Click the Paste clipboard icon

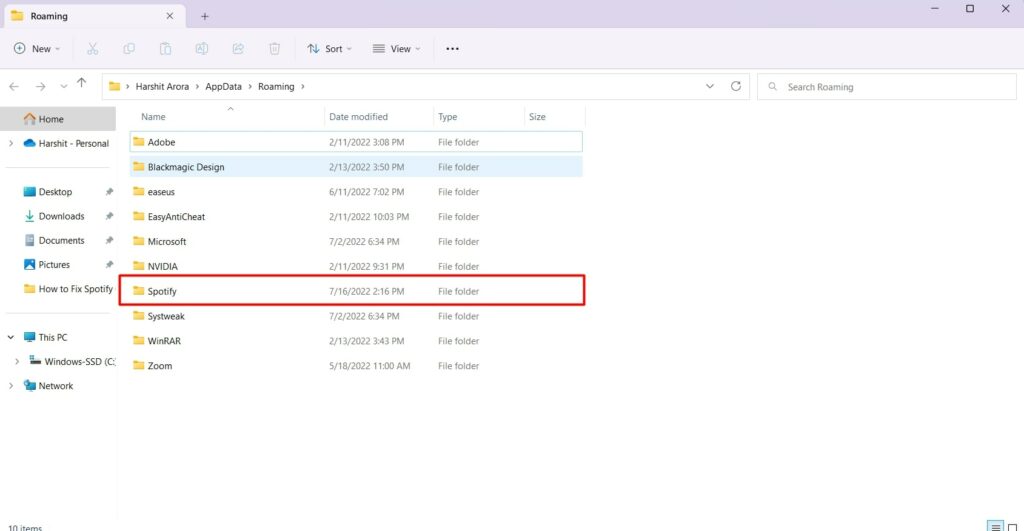coord(165,48)
